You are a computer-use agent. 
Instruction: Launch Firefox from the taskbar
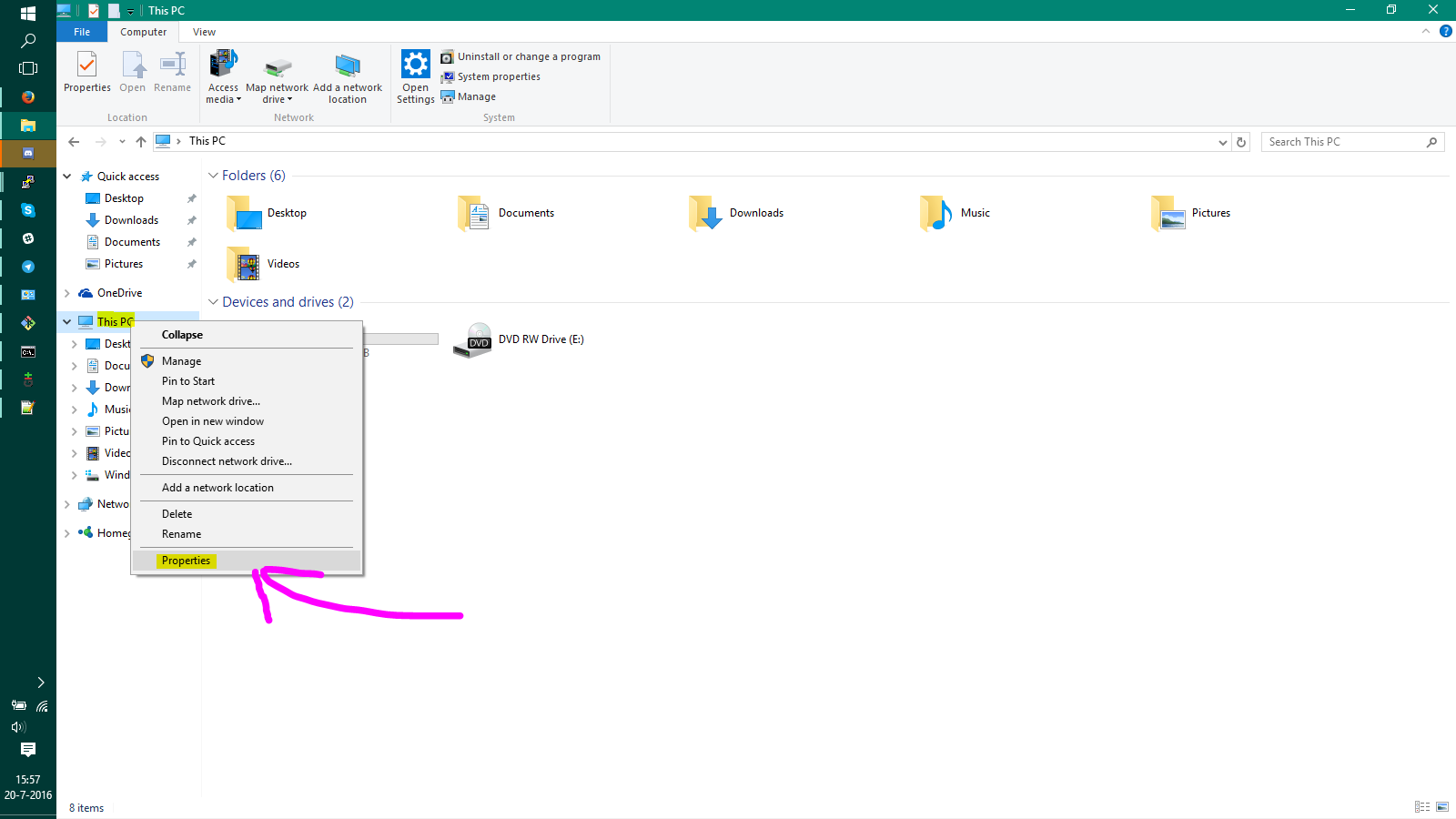[x=28, y=96]
